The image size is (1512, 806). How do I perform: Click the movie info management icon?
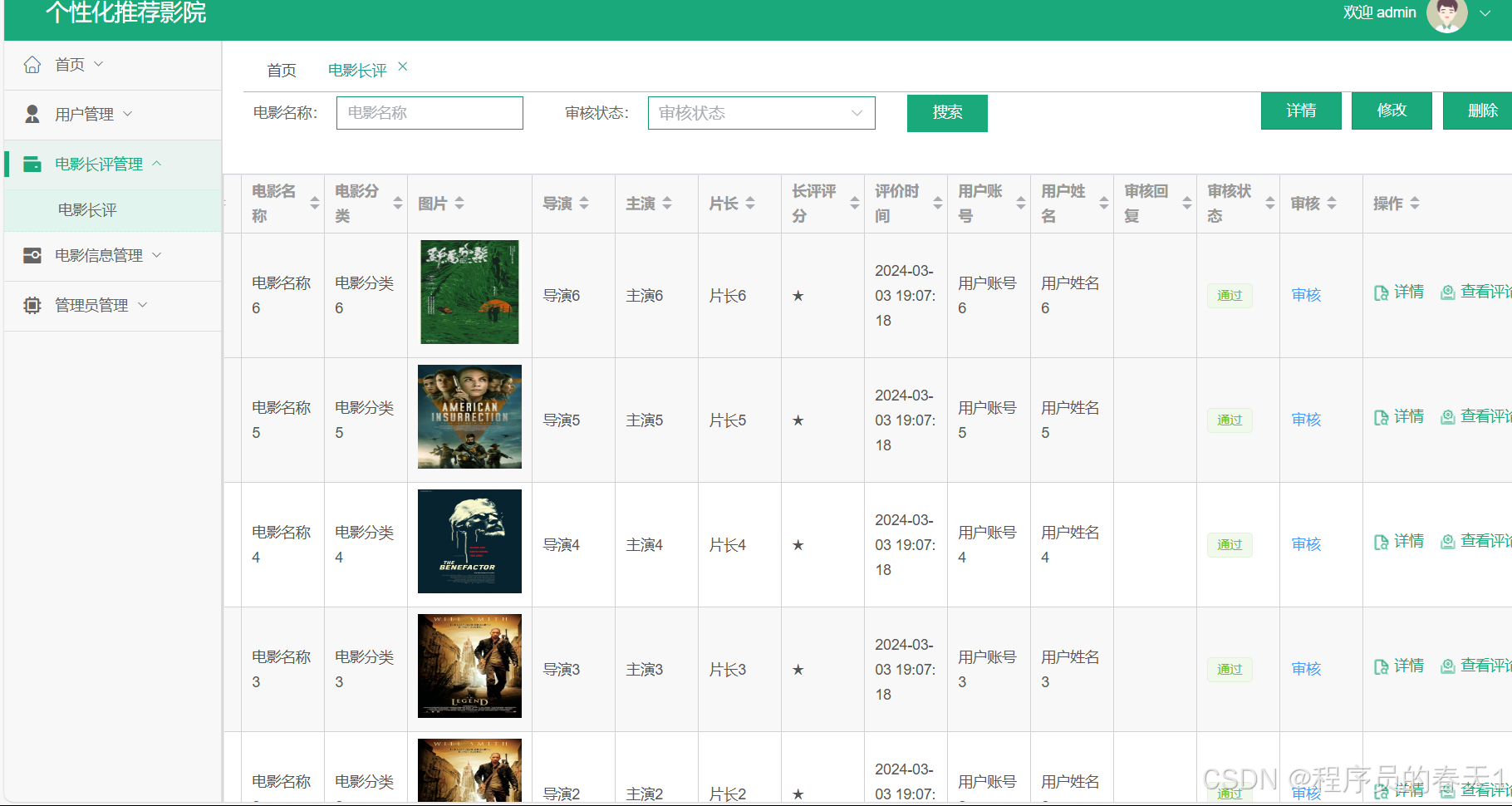coord(32,255)
